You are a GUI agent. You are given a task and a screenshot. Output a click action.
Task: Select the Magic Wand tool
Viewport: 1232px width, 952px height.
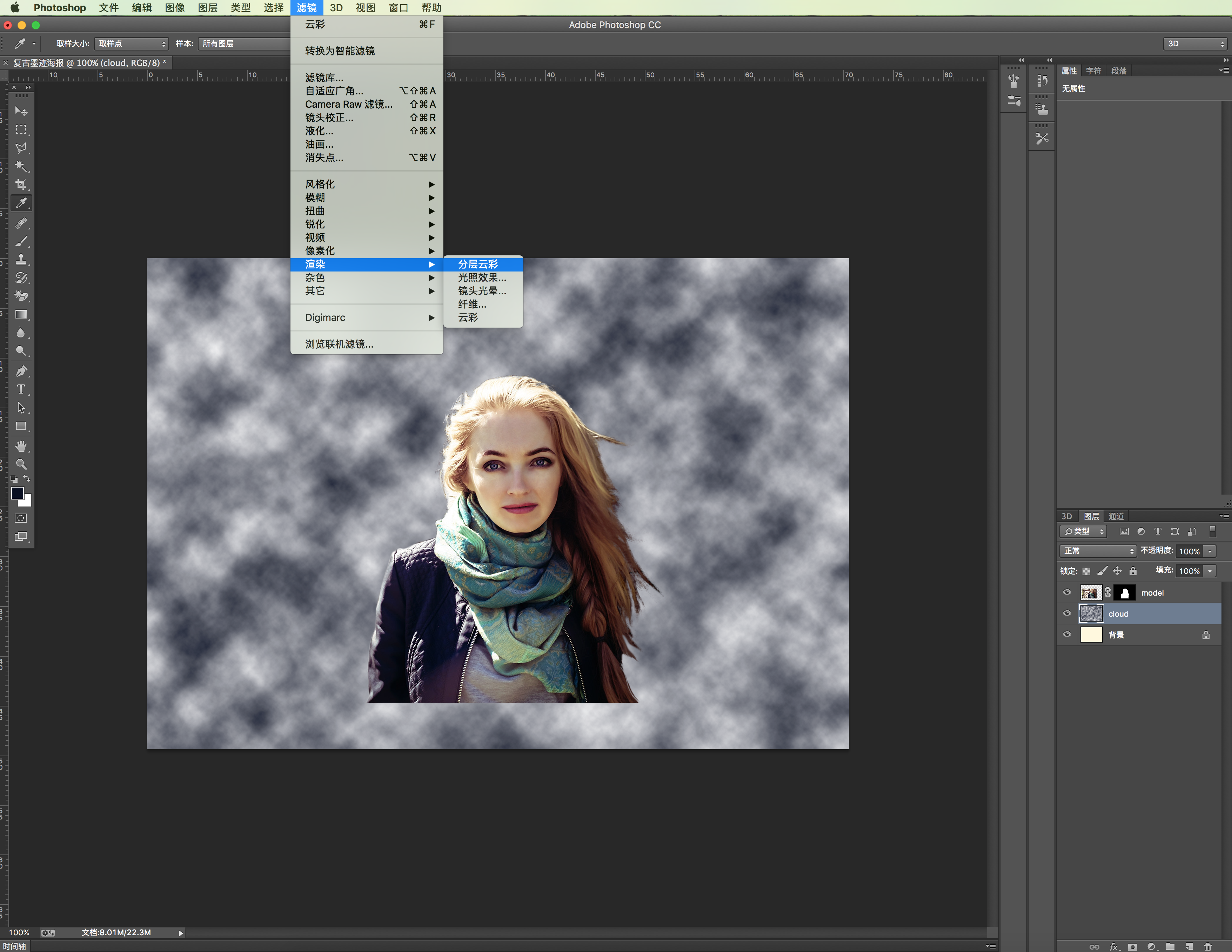(21, 166)
